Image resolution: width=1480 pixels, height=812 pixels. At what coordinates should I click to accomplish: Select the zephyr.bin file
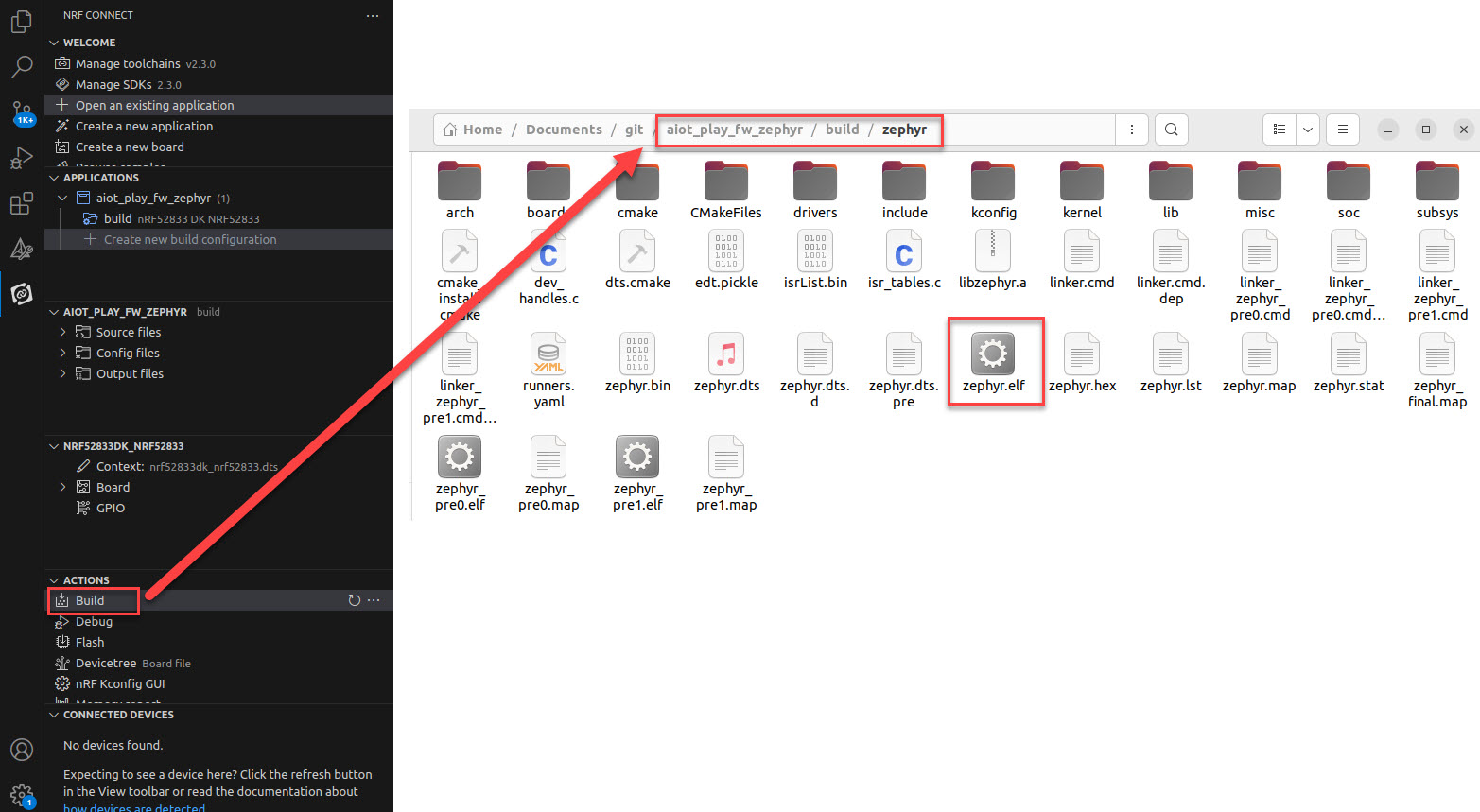(637, 363)
